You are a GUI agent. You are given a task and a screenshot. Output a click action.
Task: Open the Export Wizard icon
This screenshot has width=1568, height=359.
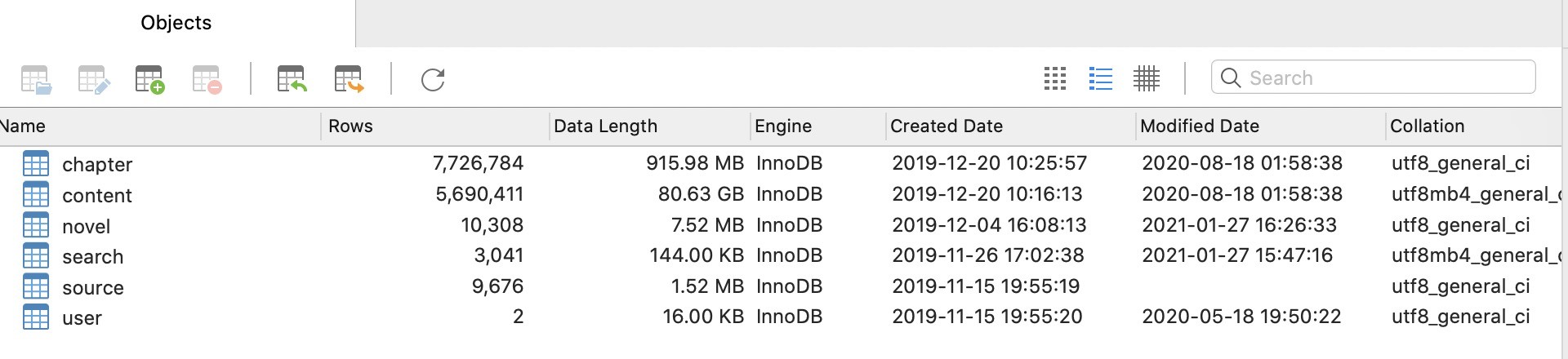[349, 79]
